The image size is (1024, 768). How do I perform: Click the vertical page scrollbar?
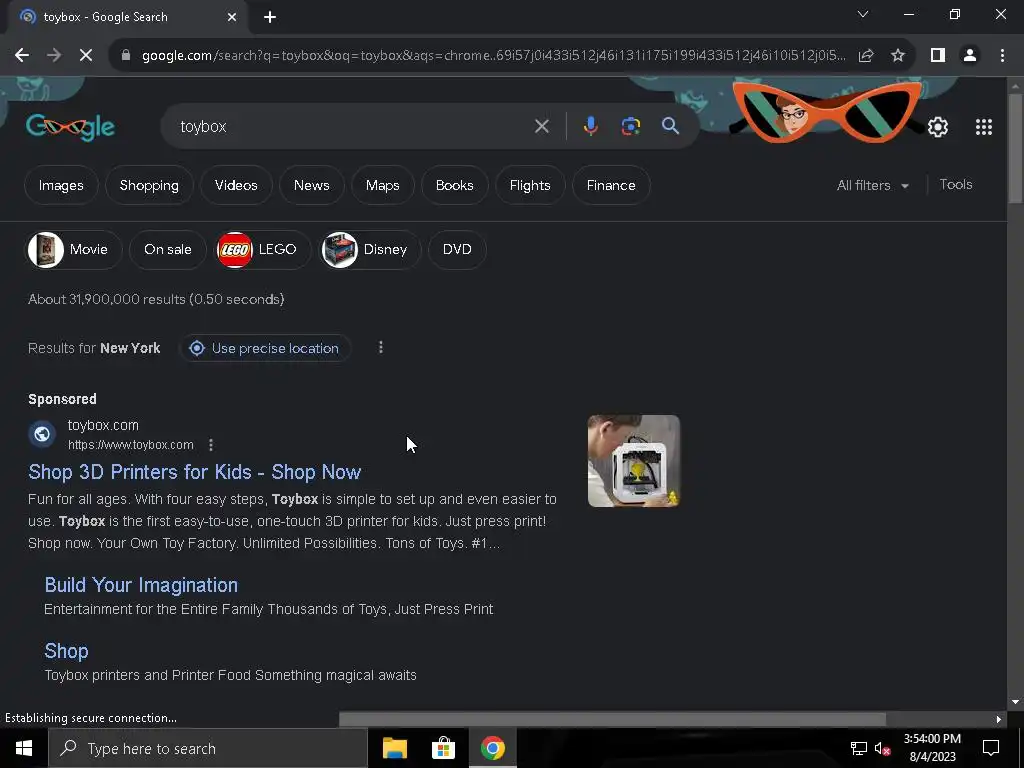1015,150
